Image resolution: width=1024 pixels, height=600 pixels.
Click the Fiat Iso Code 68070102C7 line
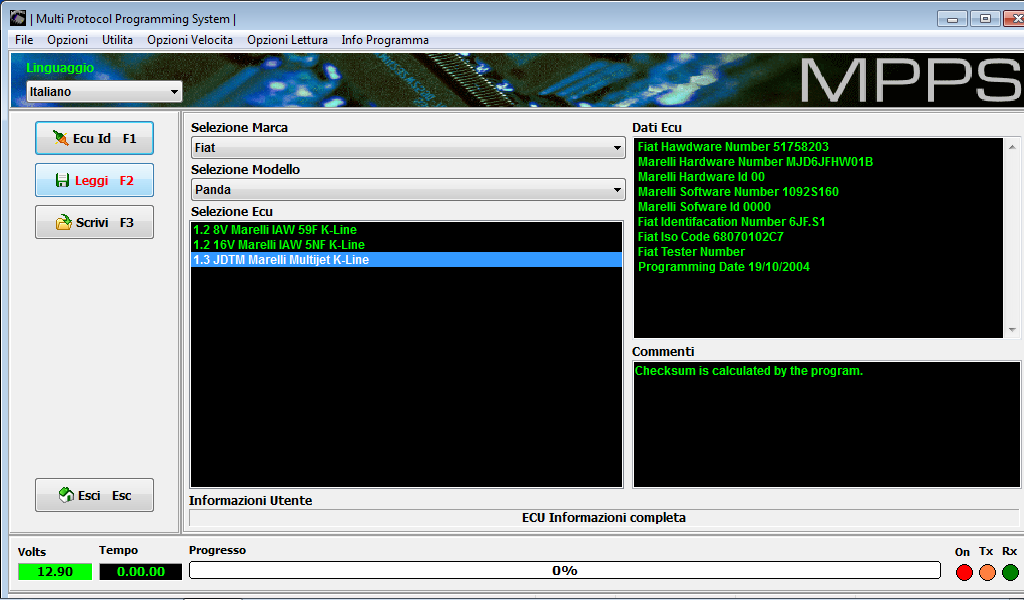pos(711,237)
